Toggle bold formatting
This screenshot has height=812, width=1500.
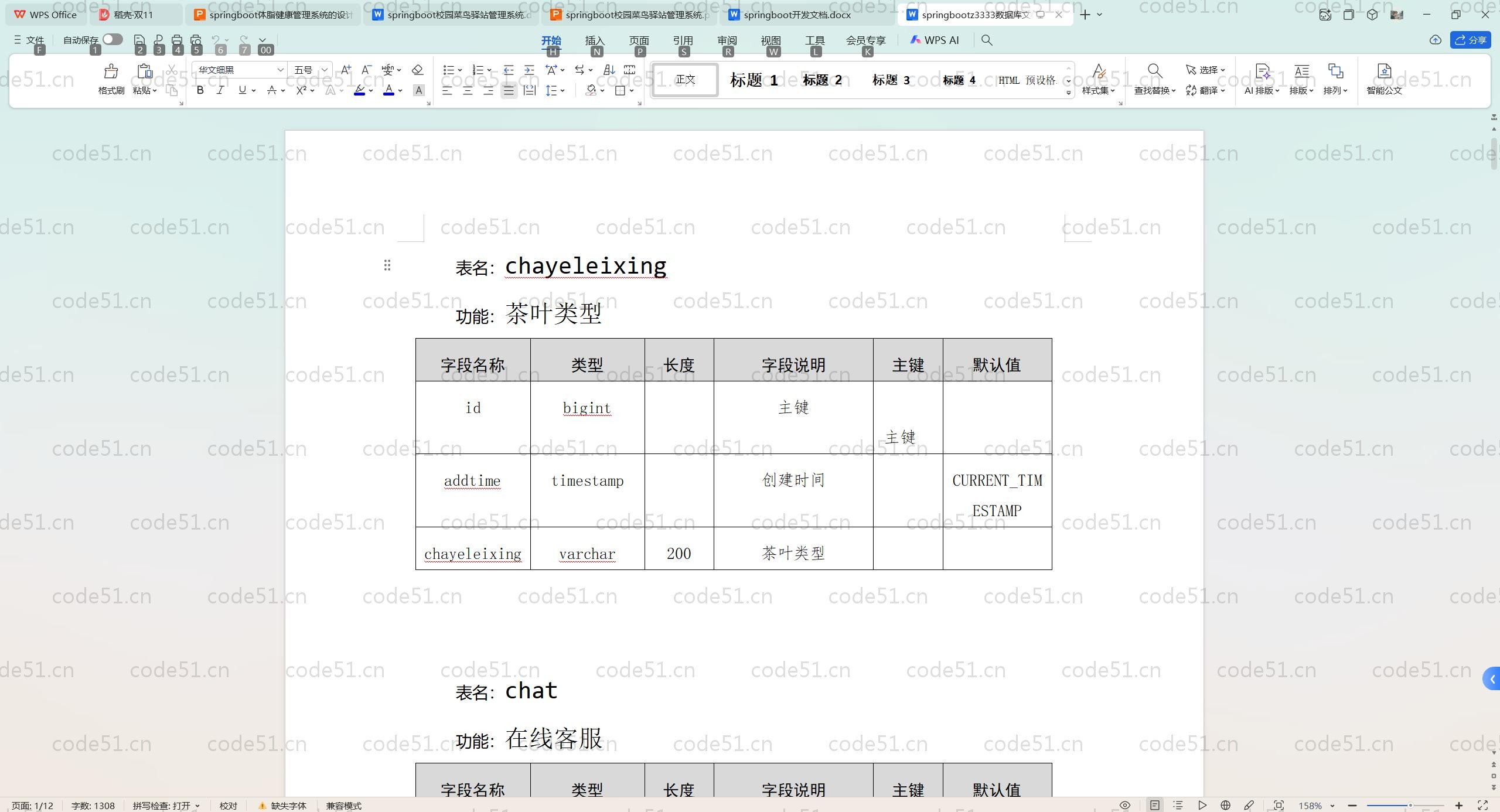(200, 90)
